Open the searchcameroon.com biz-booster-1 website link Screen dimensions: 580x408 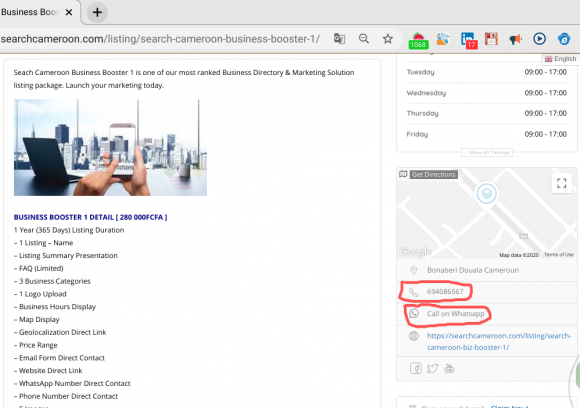tap(499, 341)
